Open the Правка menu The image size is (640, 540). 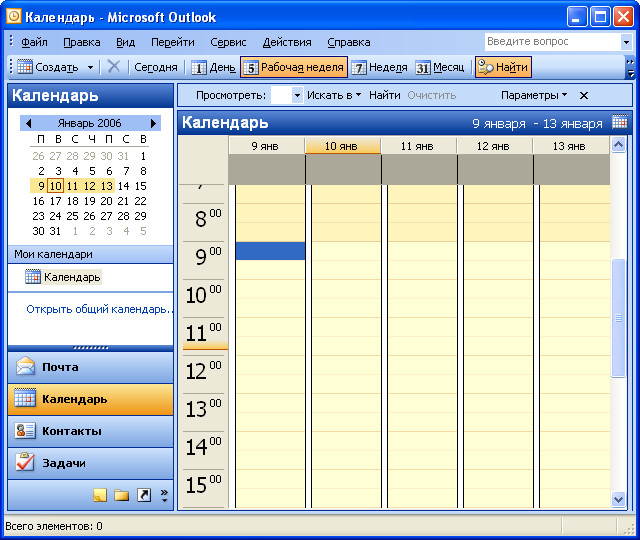tap(82, 42)
